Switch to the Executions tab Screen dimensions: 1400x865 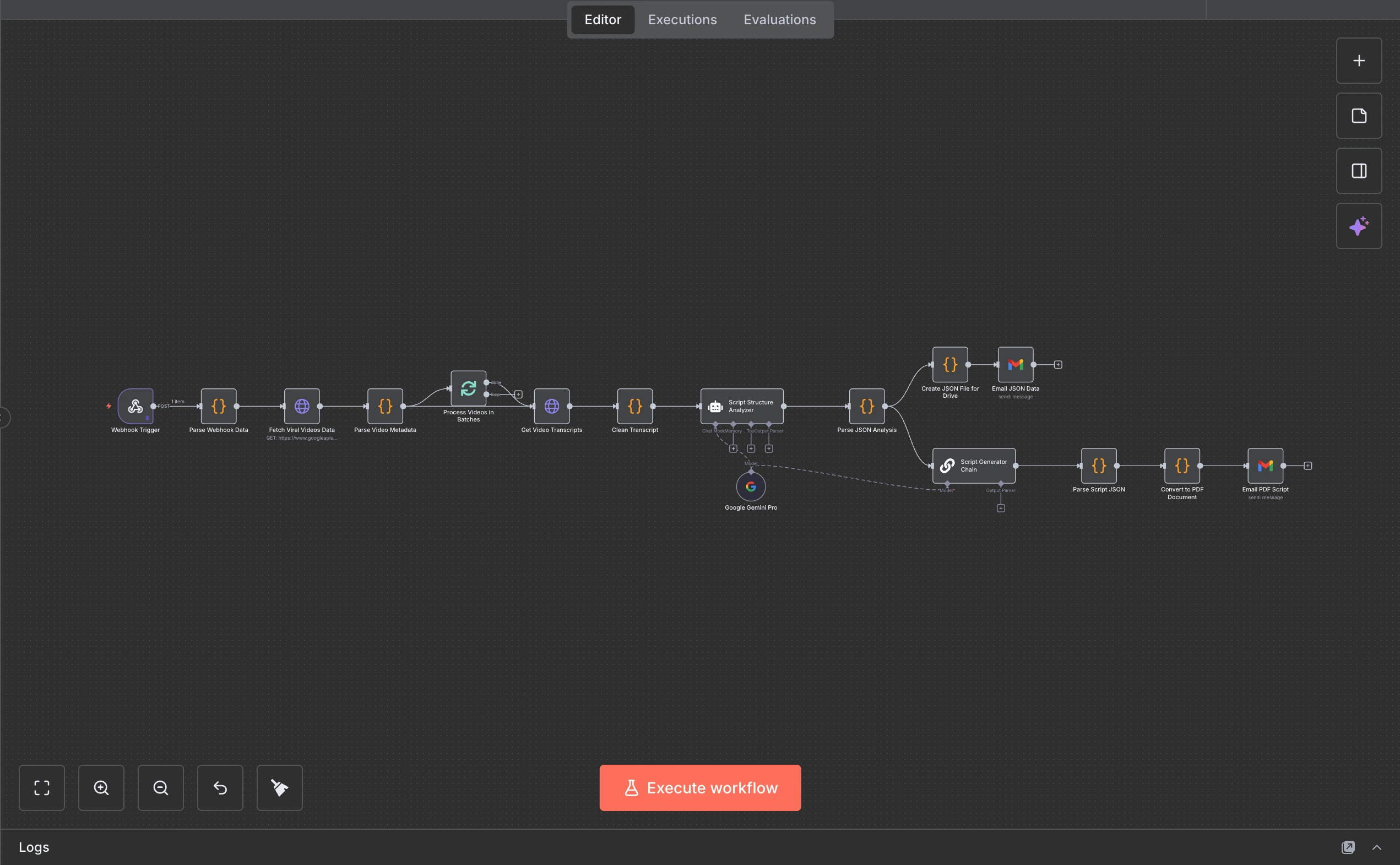682,19
